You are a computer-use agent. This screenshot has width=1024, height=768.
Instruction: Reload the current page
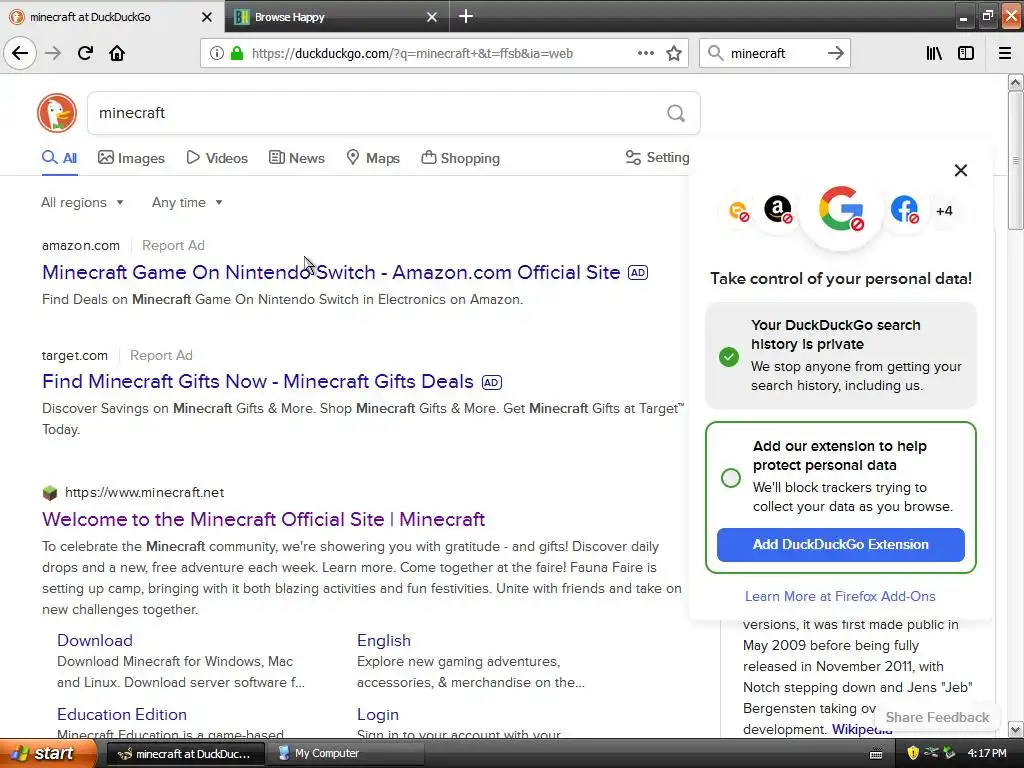click(85, 53)
